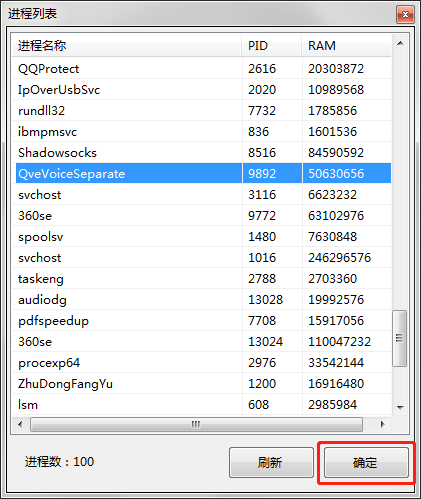Sort by PID column header
Image resolution: width=421 pixels, height=499 pixels.
(272, 46)
